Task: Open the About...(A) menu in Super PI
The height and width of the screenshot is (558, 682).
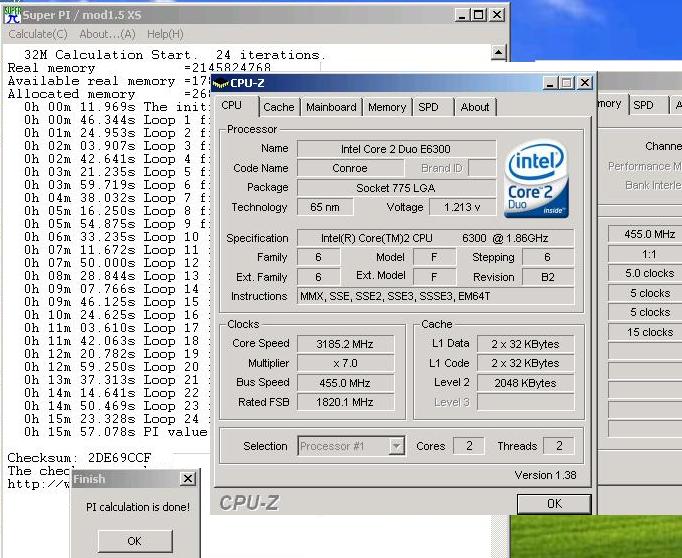Action: click(107, 34)
